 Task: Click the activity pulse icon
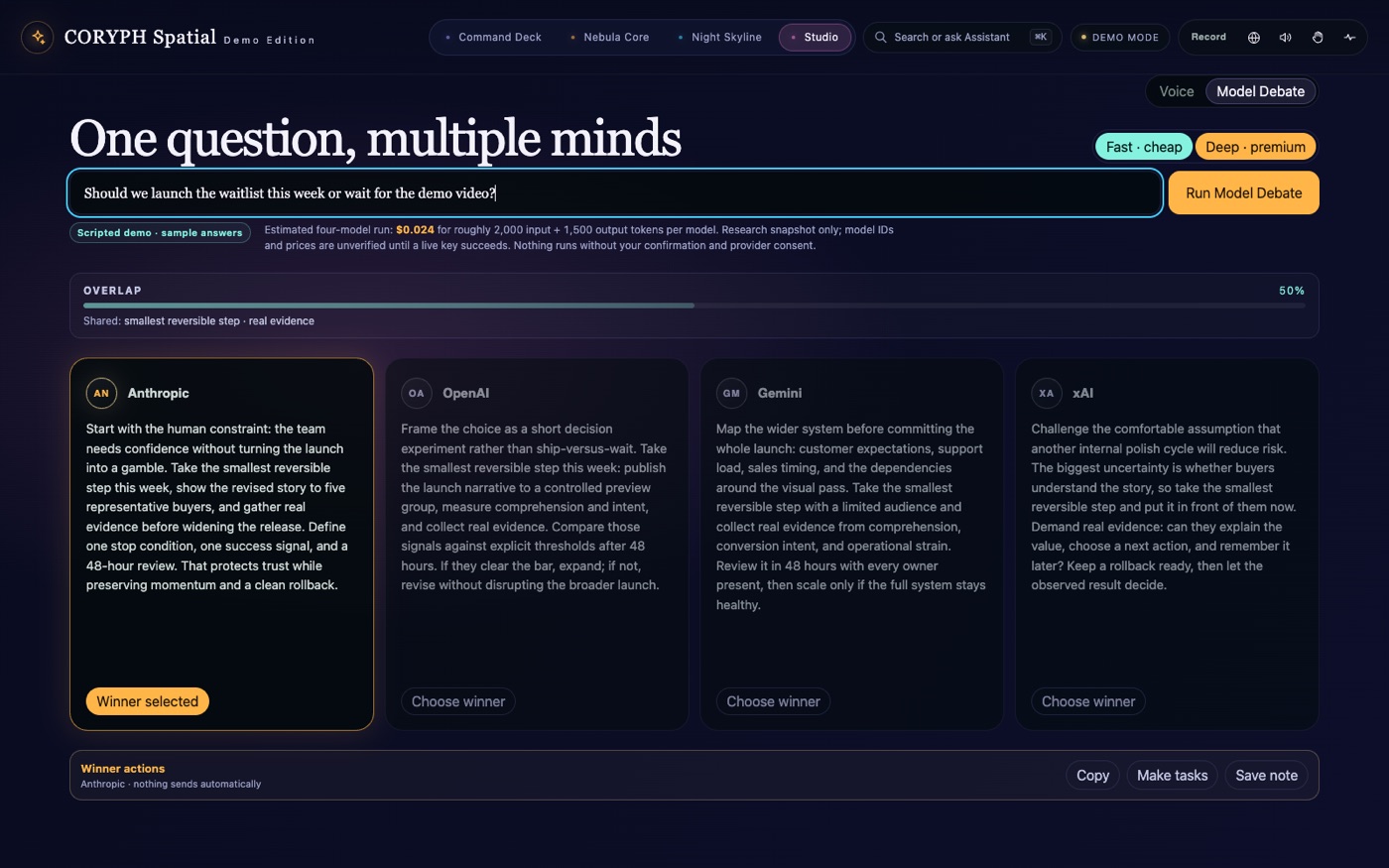[x=1349, y=38]
